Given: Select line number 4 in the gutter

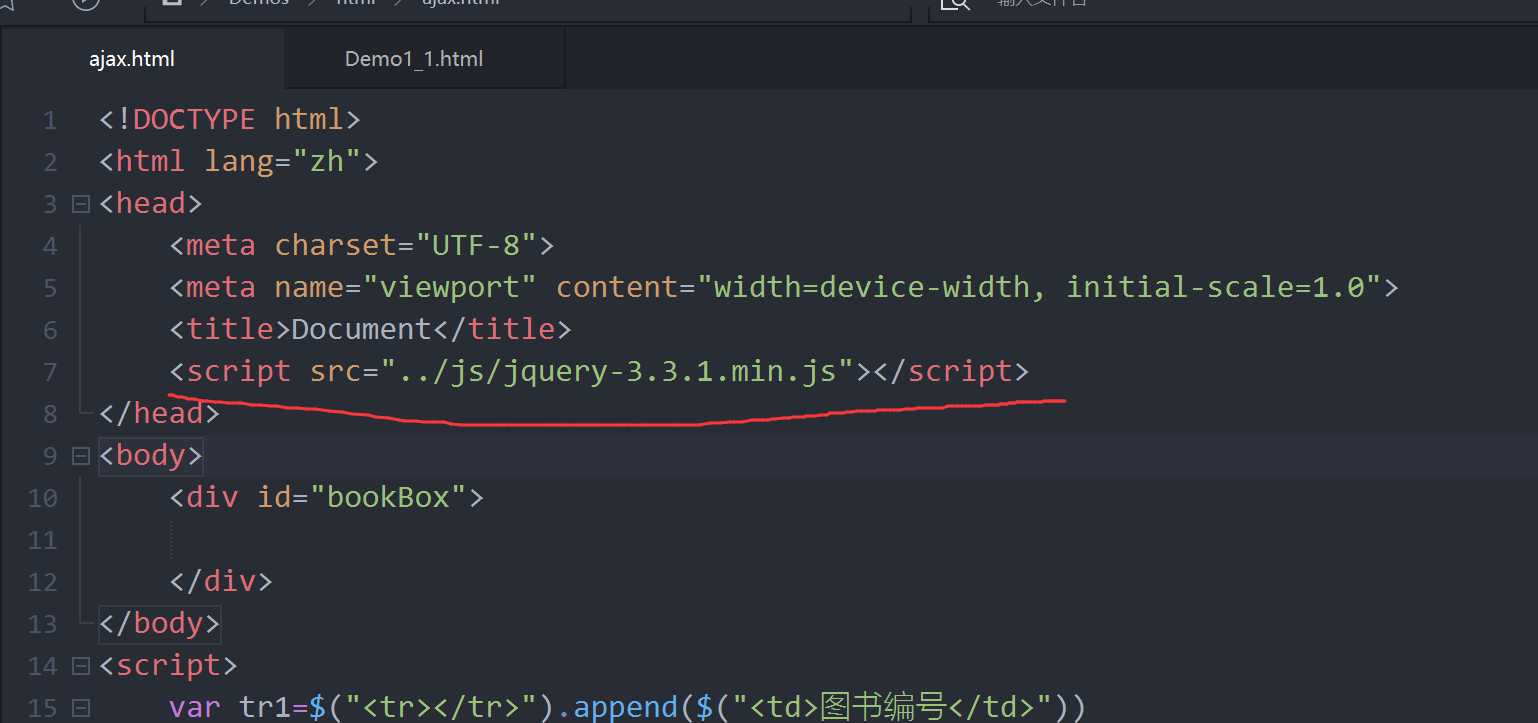Looking at the screenshot, I should (x=50, y=247).
